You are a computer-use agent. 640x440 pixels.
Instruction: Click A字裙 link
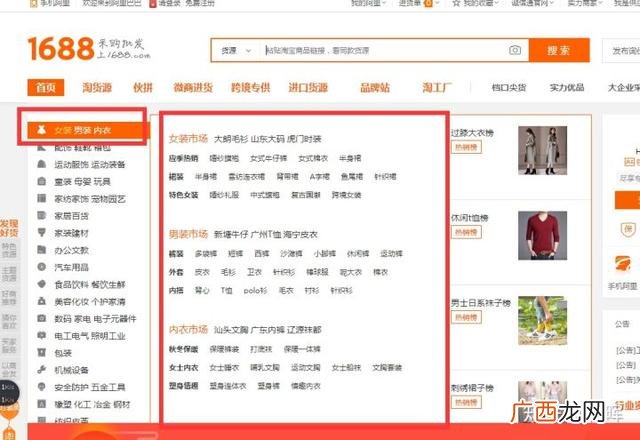[320, 177]
